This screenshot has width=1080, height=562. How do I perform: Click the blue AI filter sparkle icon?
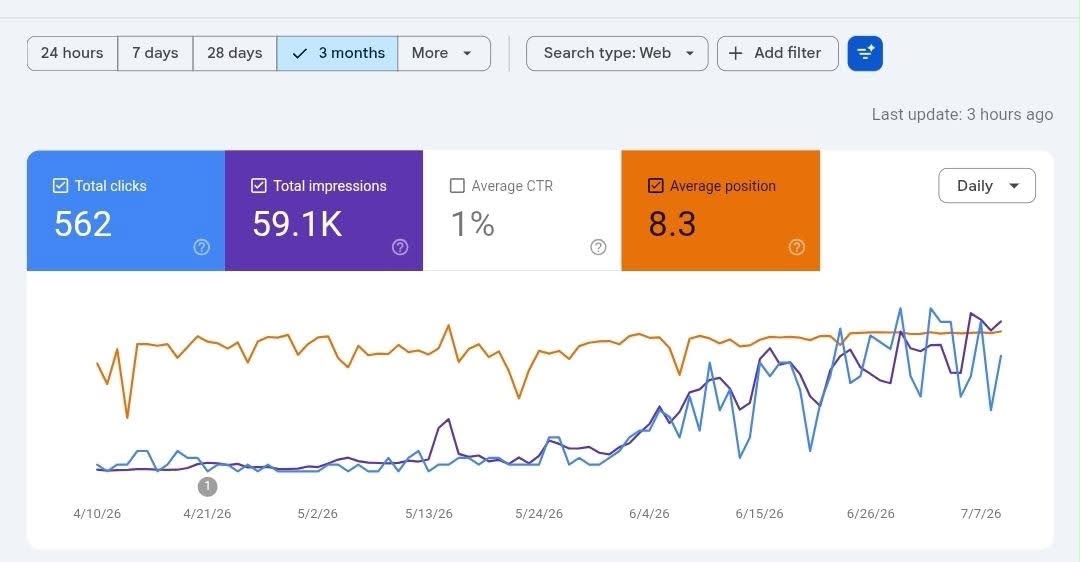[865, 53]
